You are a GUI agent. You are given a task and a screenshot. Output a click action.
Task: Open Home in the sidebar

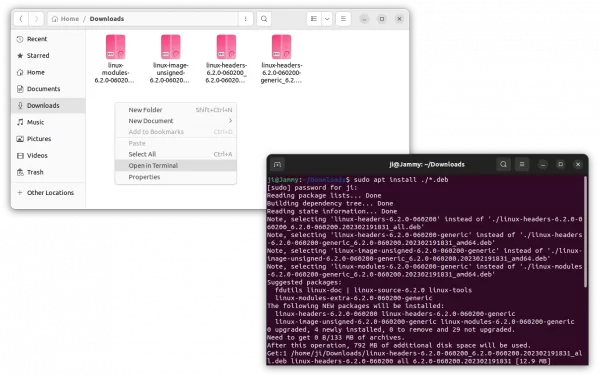click(x=48, y=72)
